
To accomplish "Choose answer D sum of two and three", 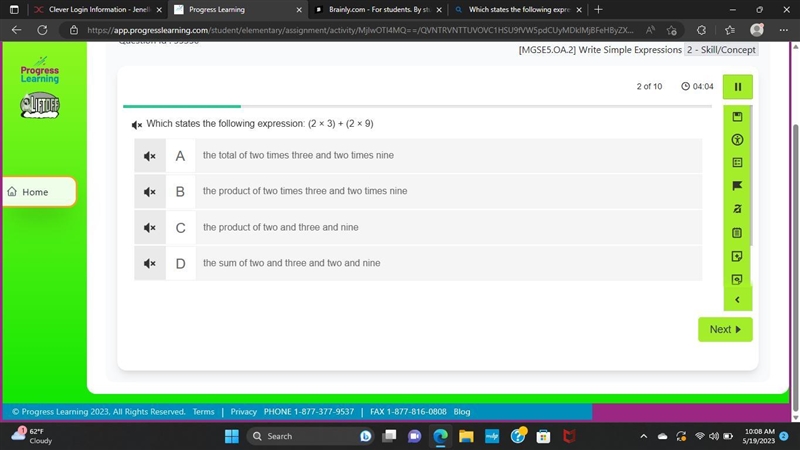I will click(418, 263).
